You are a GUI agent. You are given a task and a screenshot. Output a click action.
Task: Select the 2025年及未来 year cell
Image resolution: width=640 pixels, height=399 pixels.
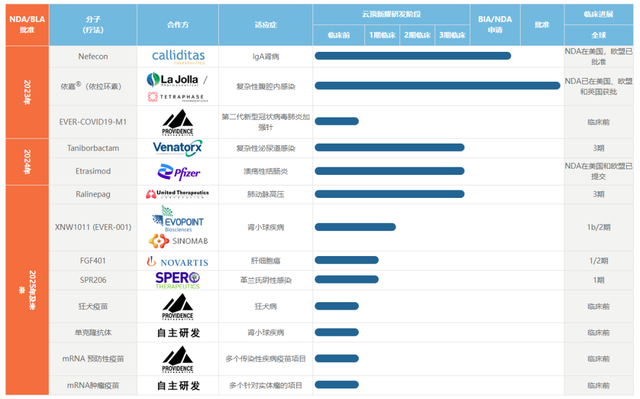click(27, 290)
